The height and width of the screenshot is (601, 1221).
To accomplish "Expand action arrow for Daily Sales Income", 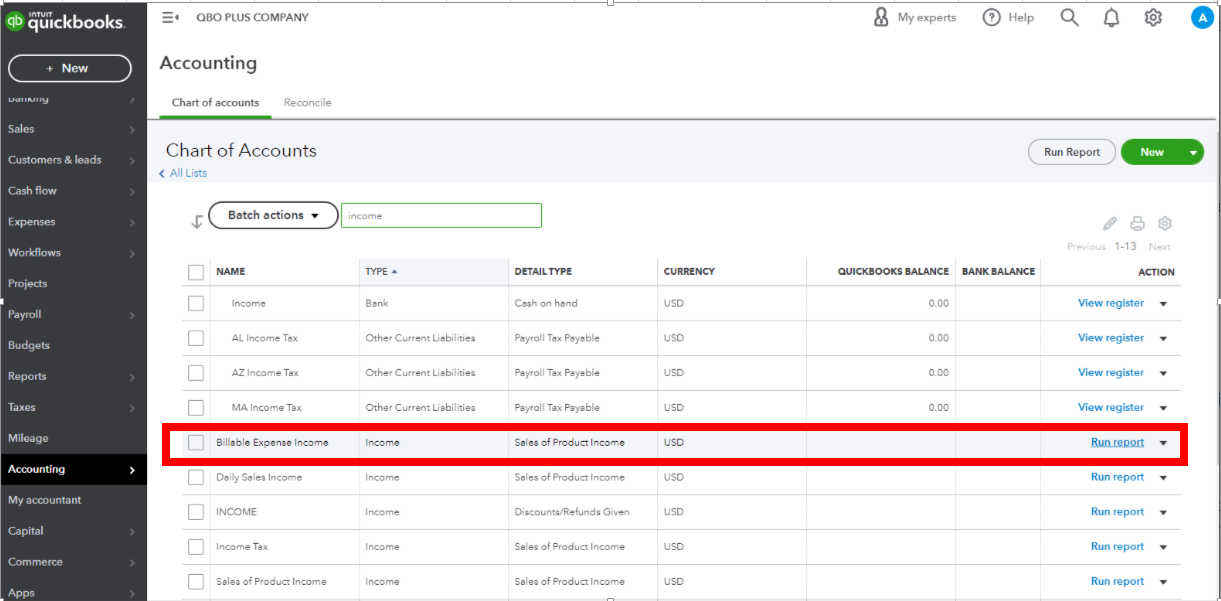I will 1163,478.
